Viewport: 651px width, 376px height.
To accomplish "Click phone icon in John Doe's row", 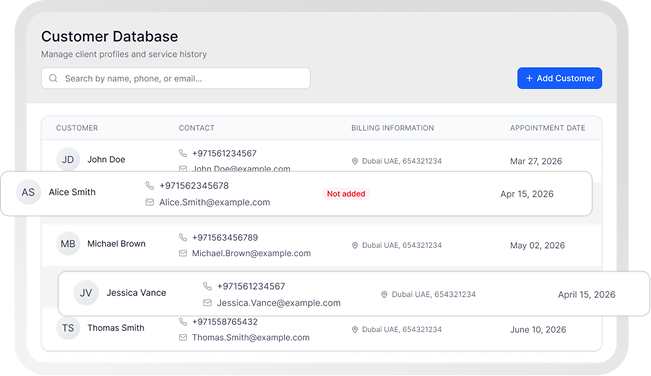I will click(x=183, y=153).
